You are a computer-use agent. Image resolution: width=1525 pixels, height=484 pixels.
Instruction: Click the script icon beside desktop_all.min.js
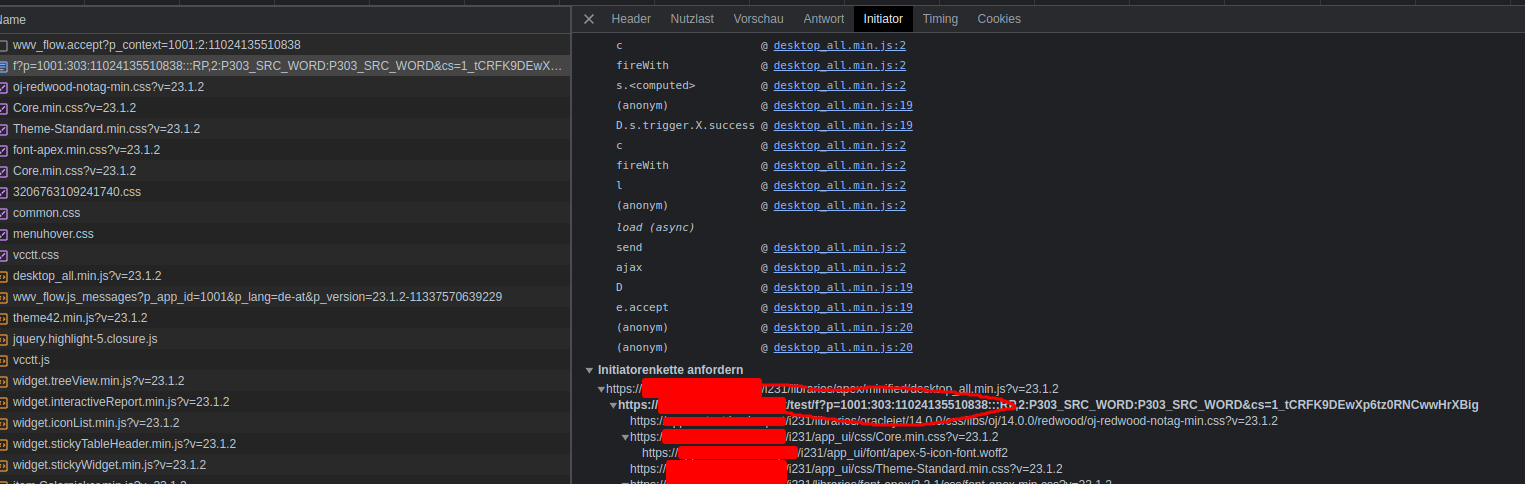tap(4, 276)
